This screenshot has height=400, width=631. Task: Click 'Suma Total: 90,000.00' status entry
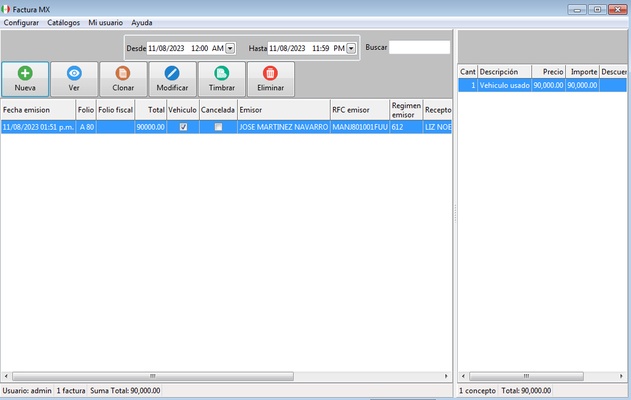pyautogui.click(x=125, y=391)
